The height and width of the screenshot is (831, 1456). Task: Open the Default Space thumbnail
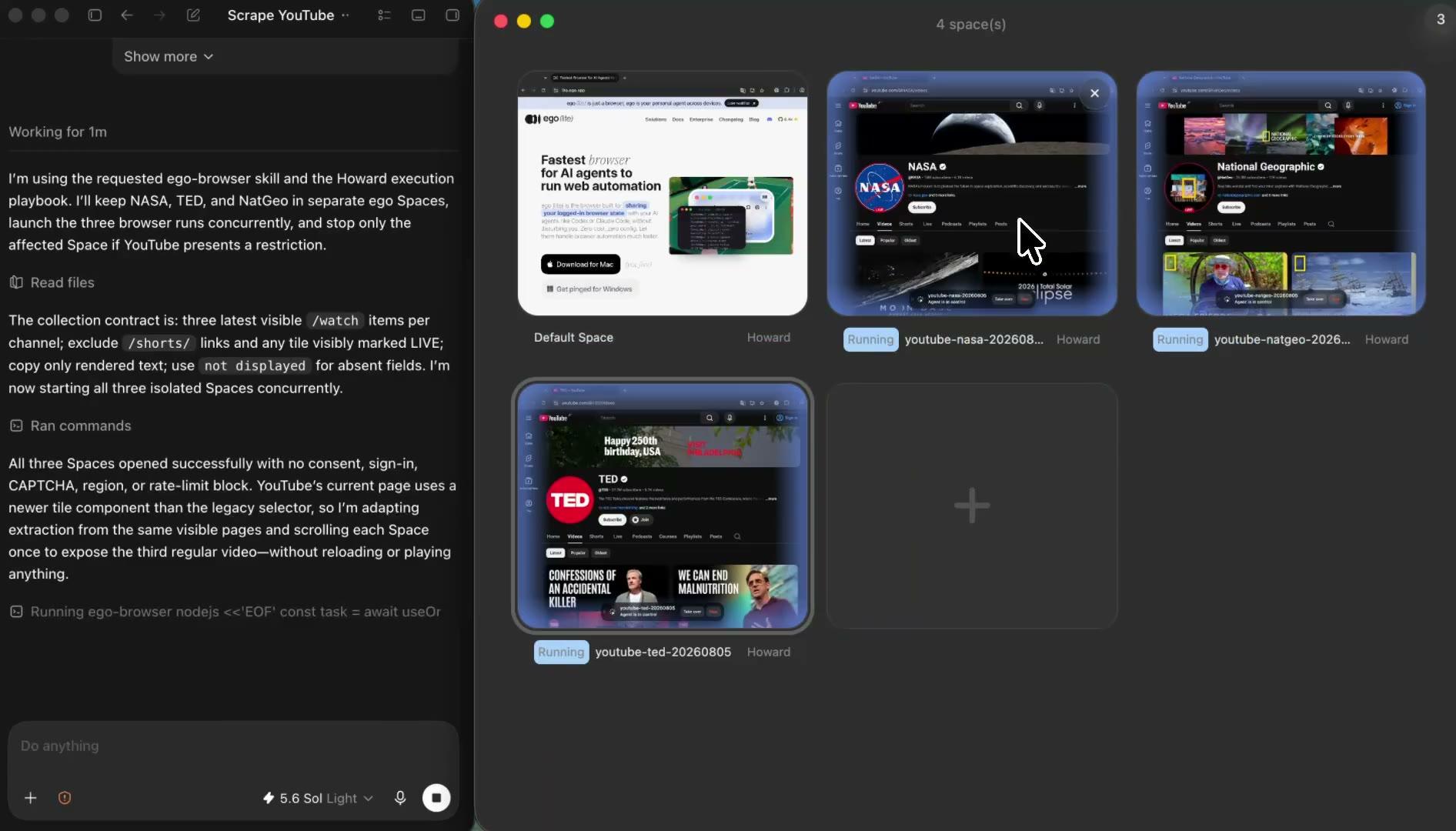click(663, 193)
